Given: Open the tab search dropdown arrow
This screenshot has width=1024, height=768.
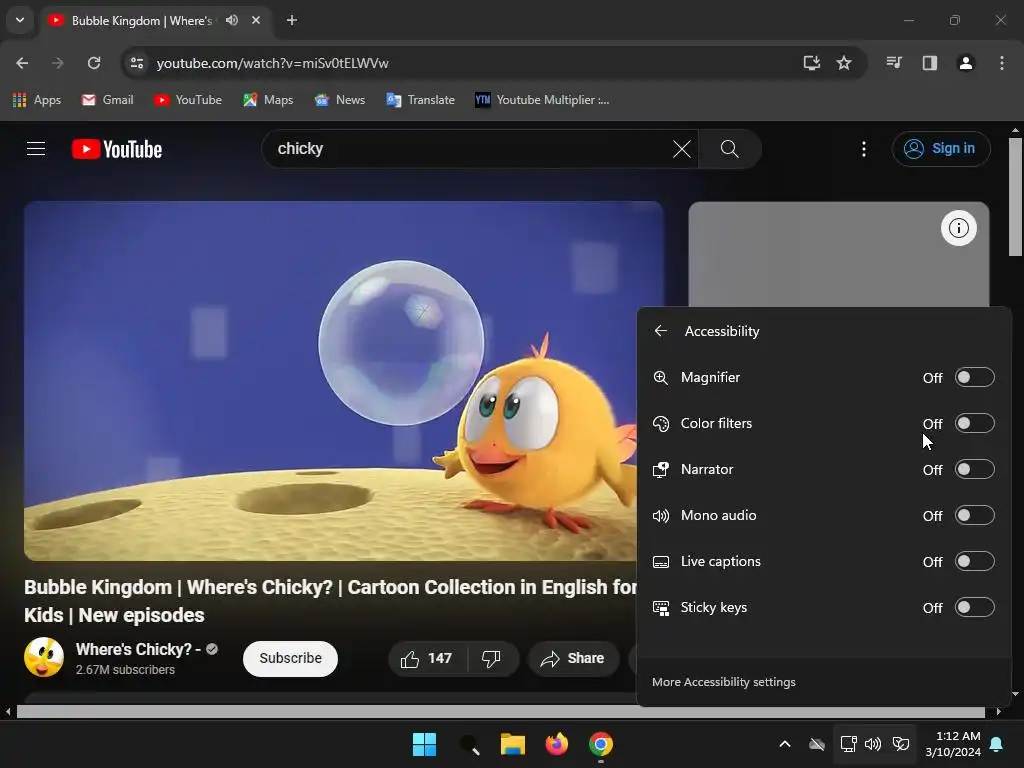Looking at the screenshot, I should (20, 20).
